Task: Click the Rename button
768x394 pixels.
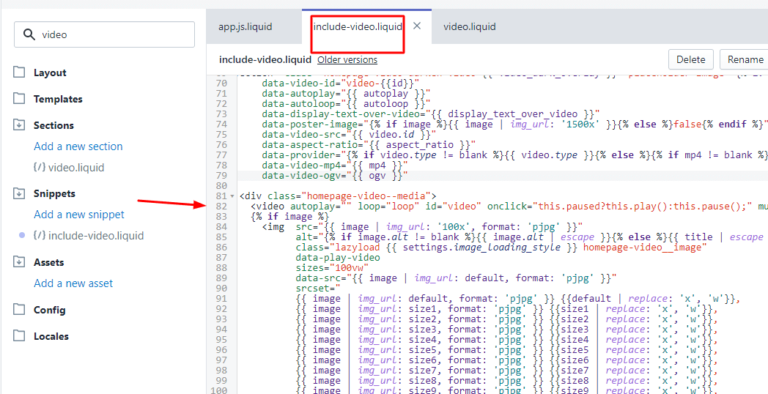Action: click(745, 60)
